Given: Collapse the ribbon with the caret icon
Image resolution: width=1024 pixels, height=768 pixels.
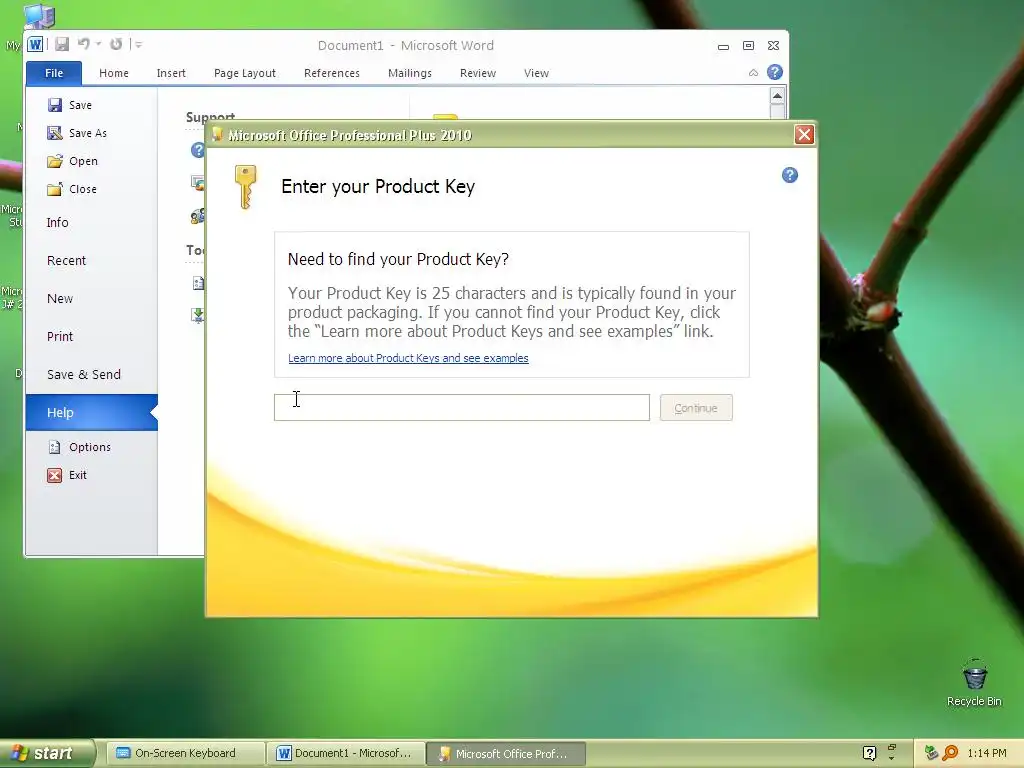Looking at the screenshot, I should (754, 72).
